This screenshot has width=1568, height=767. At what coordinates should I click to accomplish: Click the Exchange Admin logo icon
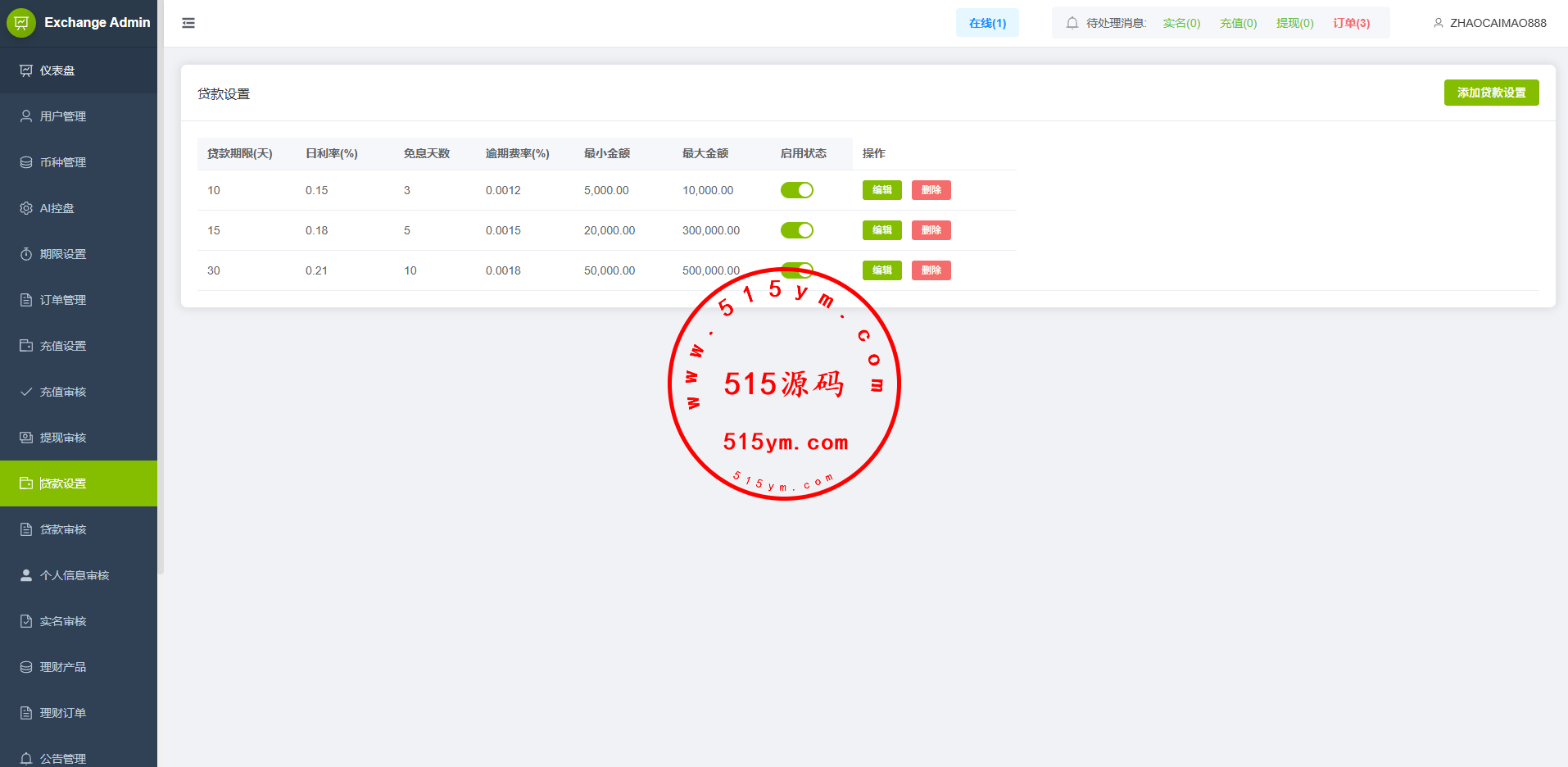coord(21,23)
